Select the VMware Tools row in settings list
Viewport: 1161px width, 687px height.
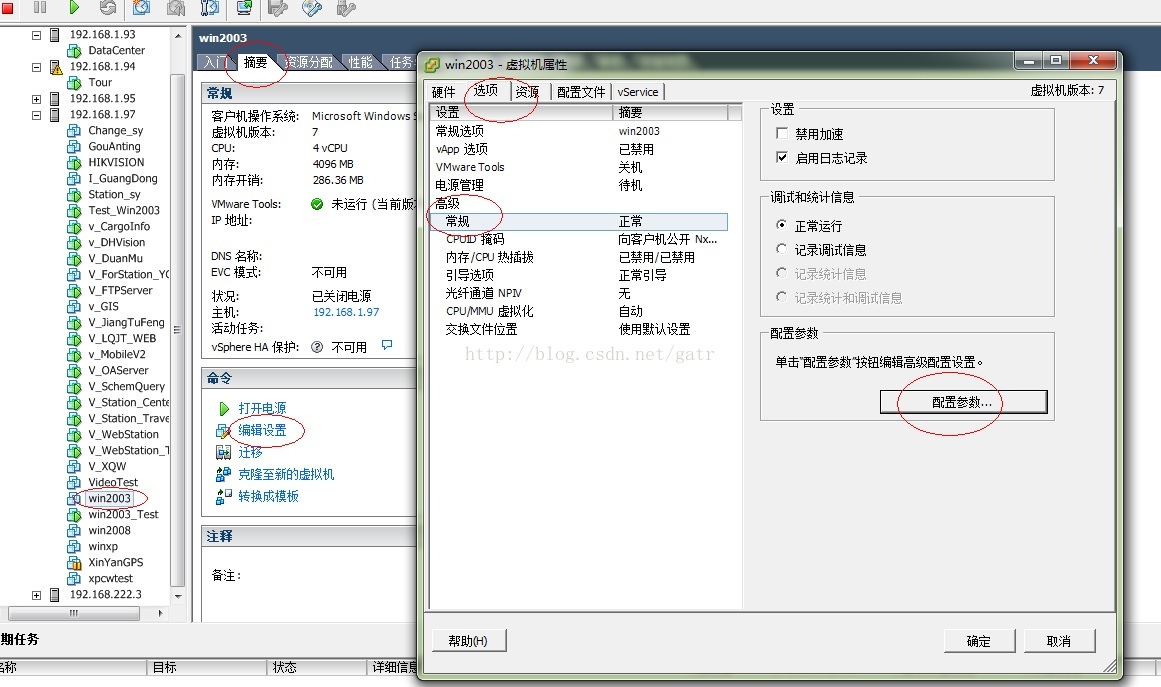[x=578, y=167]
